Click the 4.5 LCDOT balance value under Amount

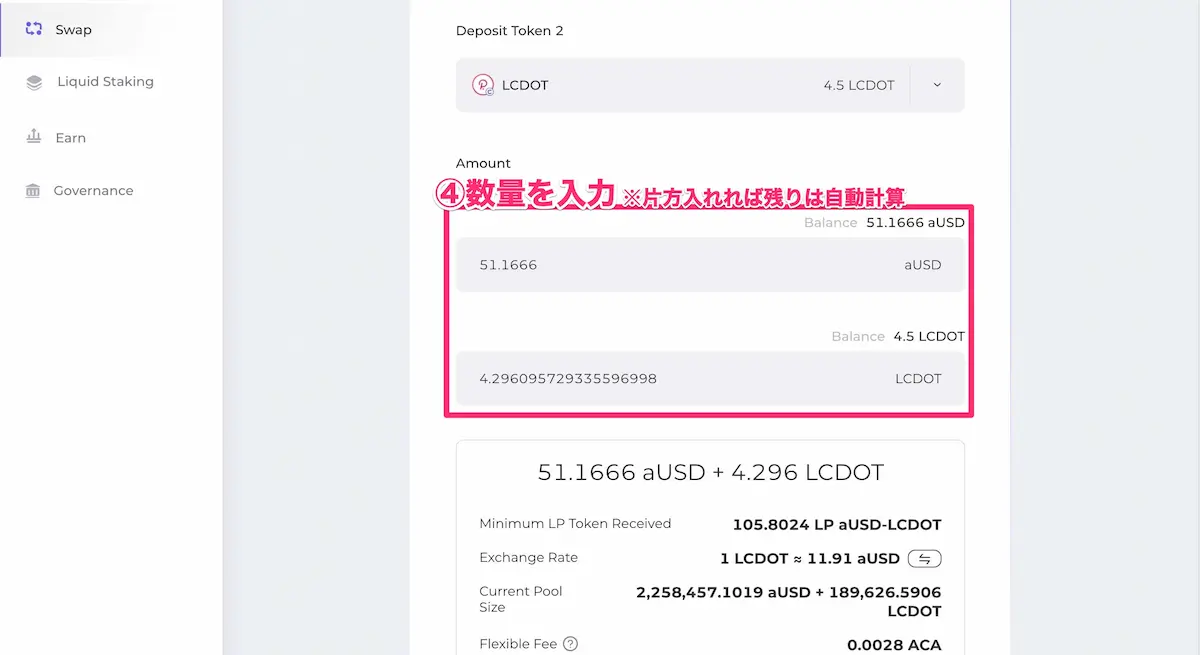(929, 336)
